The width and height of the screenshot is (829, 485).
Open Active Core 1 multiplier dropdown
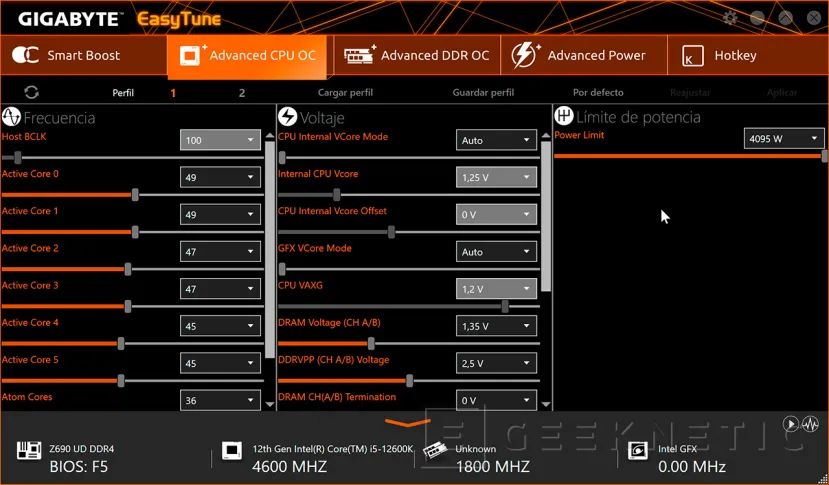[x=220, y=214]
